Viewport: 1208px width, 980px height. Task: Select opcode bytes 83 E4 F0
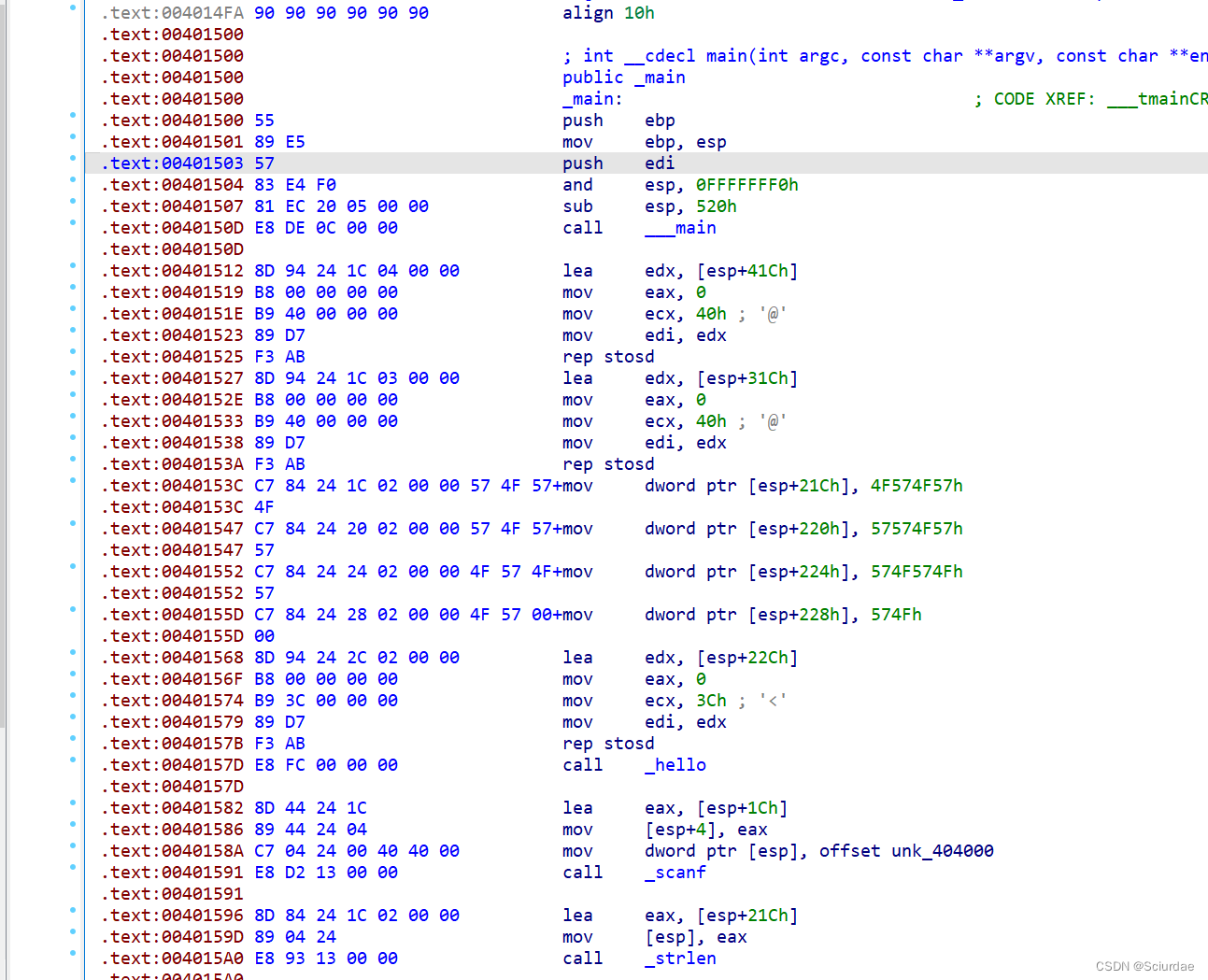click(x=295, y=185)
